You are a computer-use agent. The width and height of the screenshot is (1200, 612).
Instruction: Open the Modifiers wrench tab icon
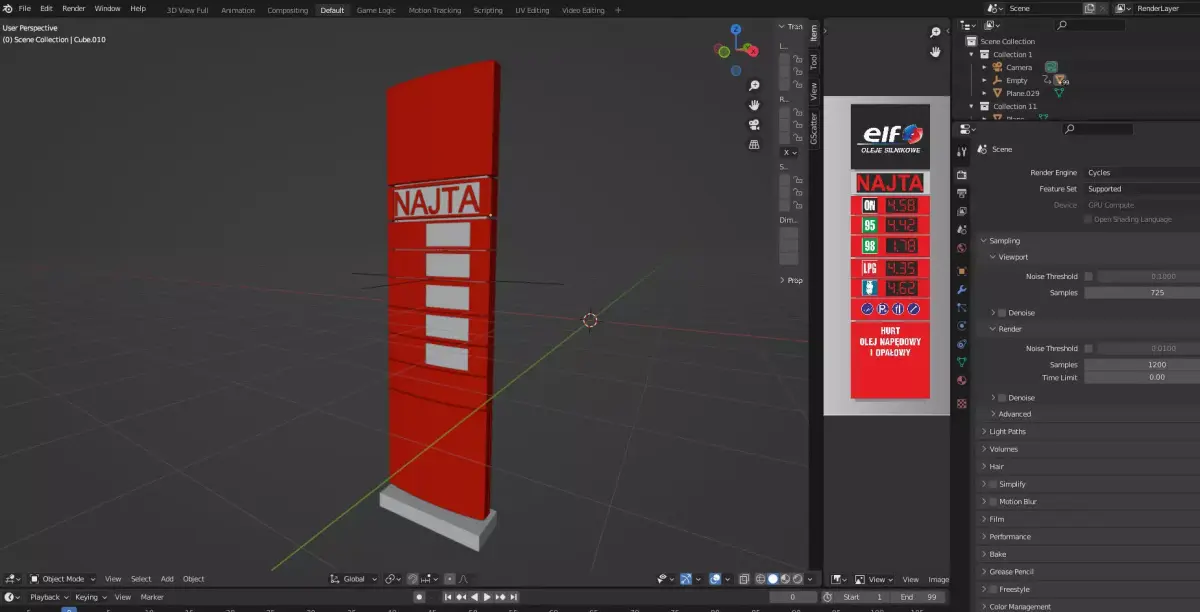(962, 289)
